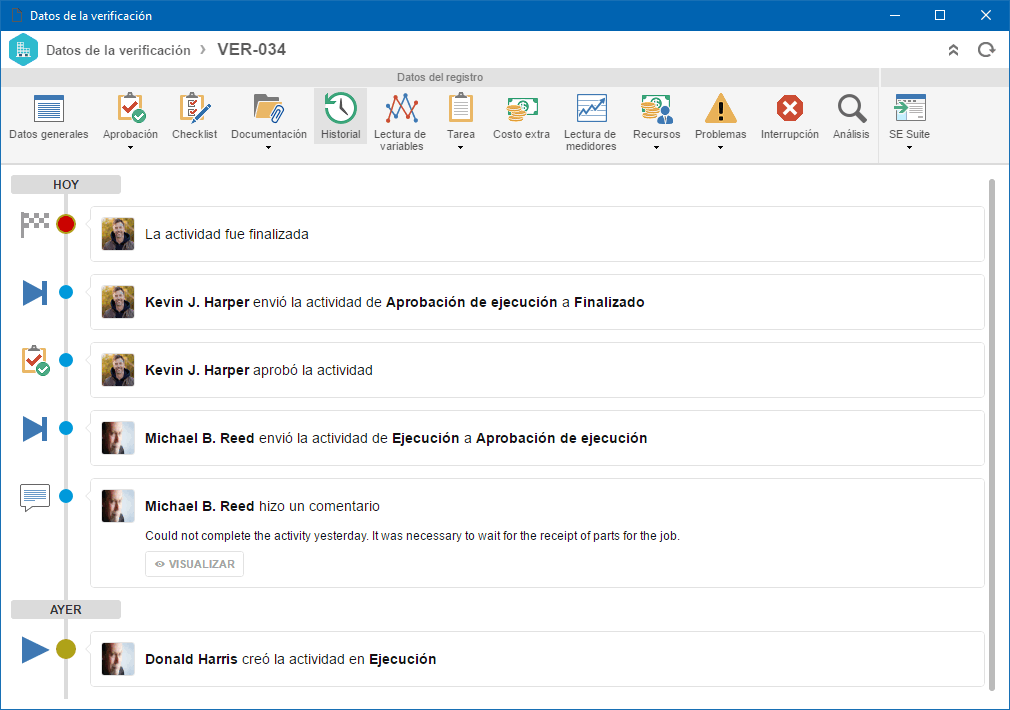Collapse the toolbar with double chevron
This screenshot has height=710, width=1010.
pyautogui.click(x=953, y=50)
